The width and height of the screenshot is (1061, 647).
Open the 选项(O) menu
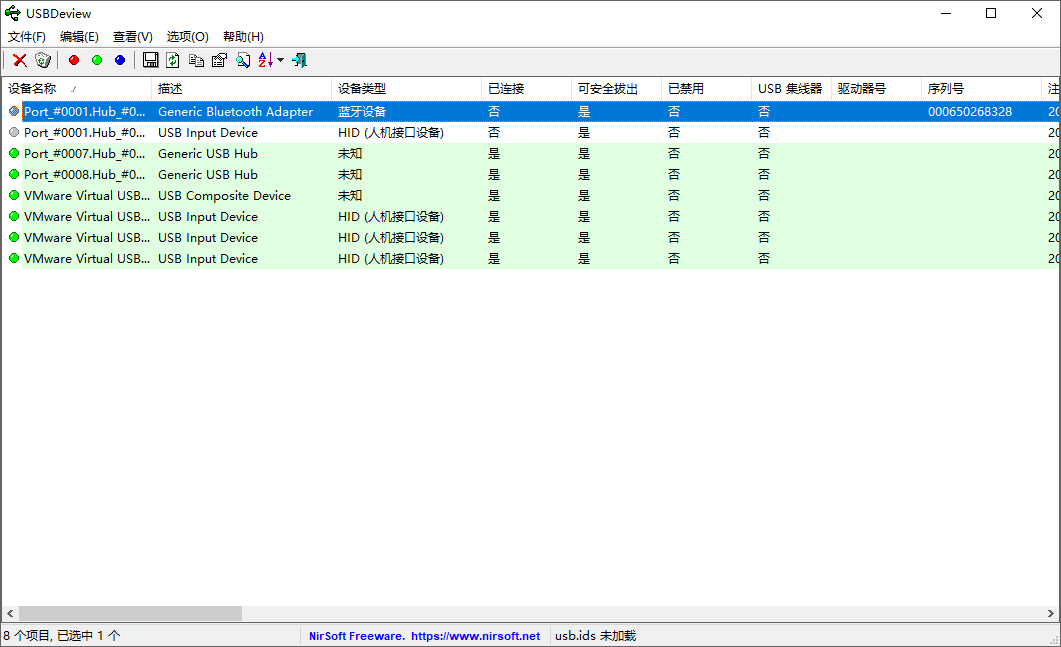[x=187, y=37]
